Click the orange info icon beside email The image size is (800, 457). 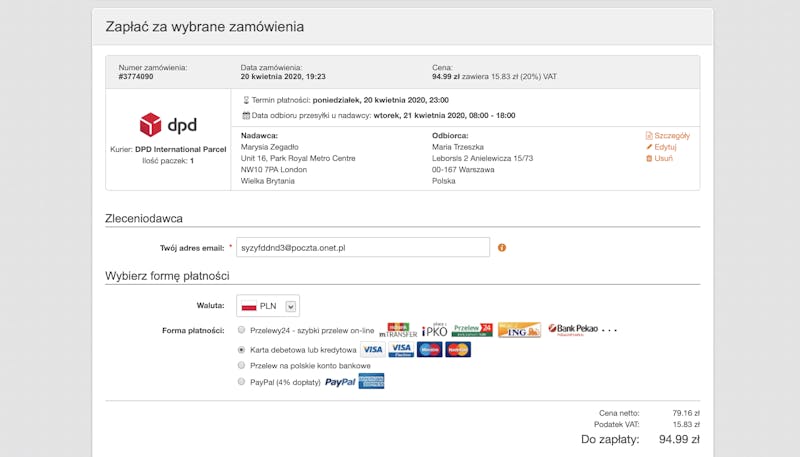502,247
